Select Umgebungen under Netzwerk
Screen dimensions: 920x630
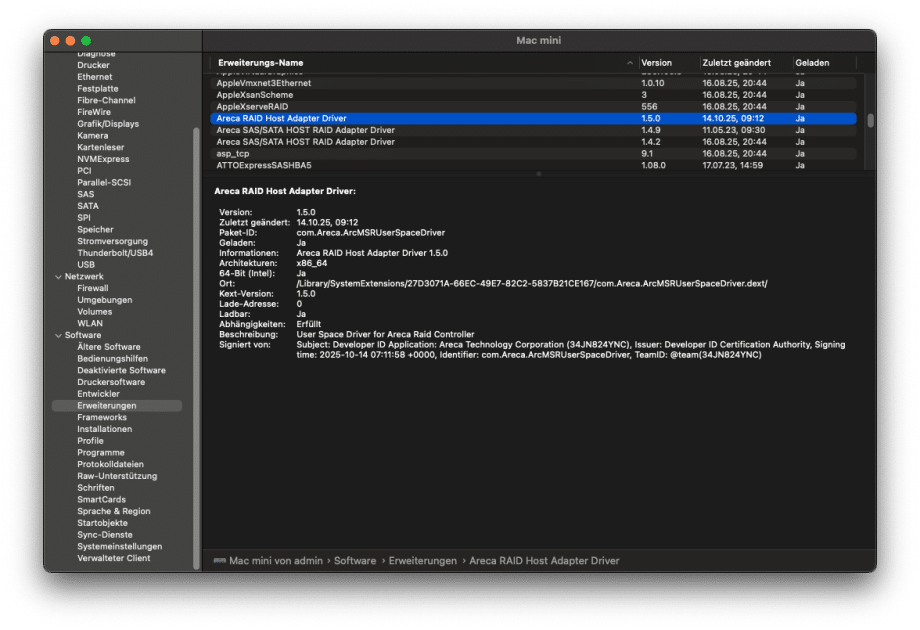[x=104, y=300]
